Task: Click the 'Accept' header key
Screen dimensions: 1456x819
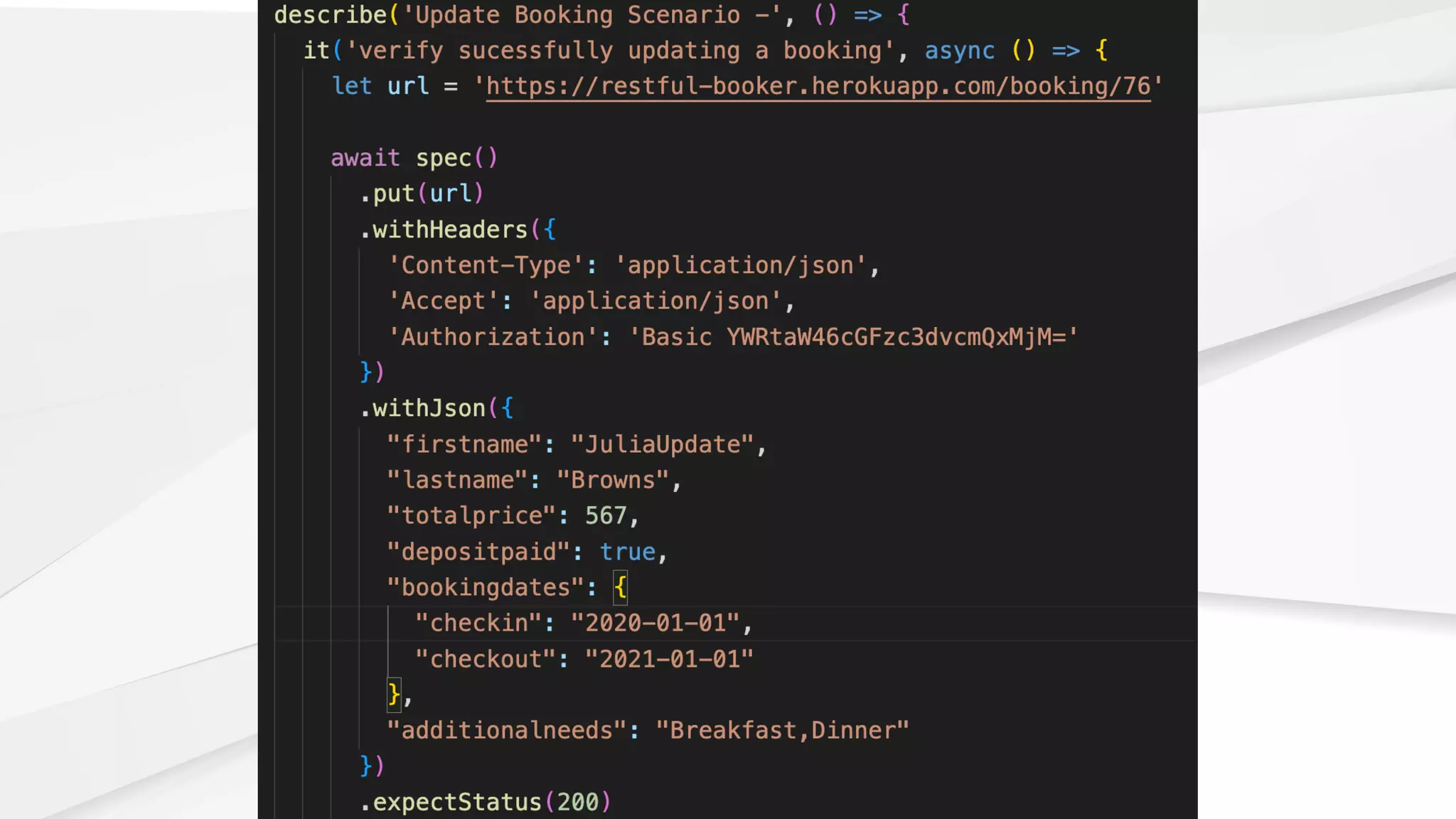Action: 443,301
